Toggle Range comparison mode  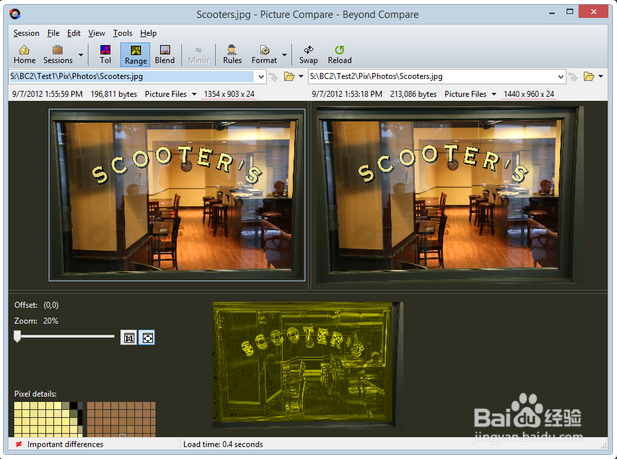pos(136,54)
